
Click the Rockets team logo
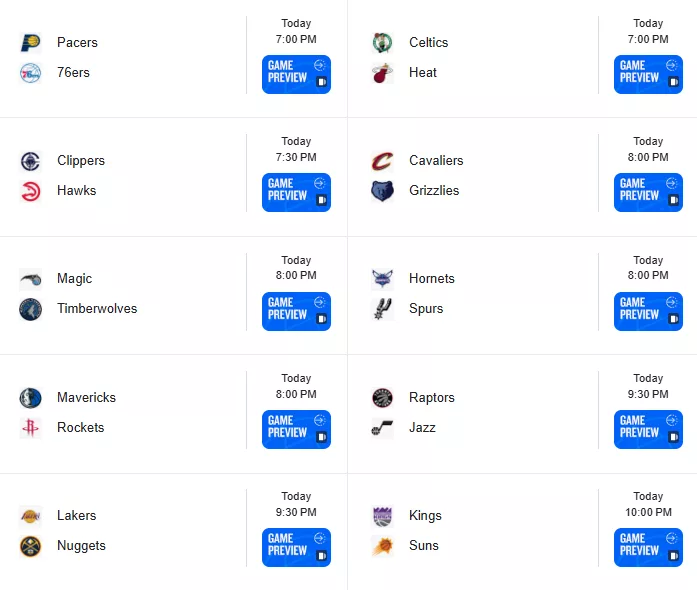click(x=31, y=428)
